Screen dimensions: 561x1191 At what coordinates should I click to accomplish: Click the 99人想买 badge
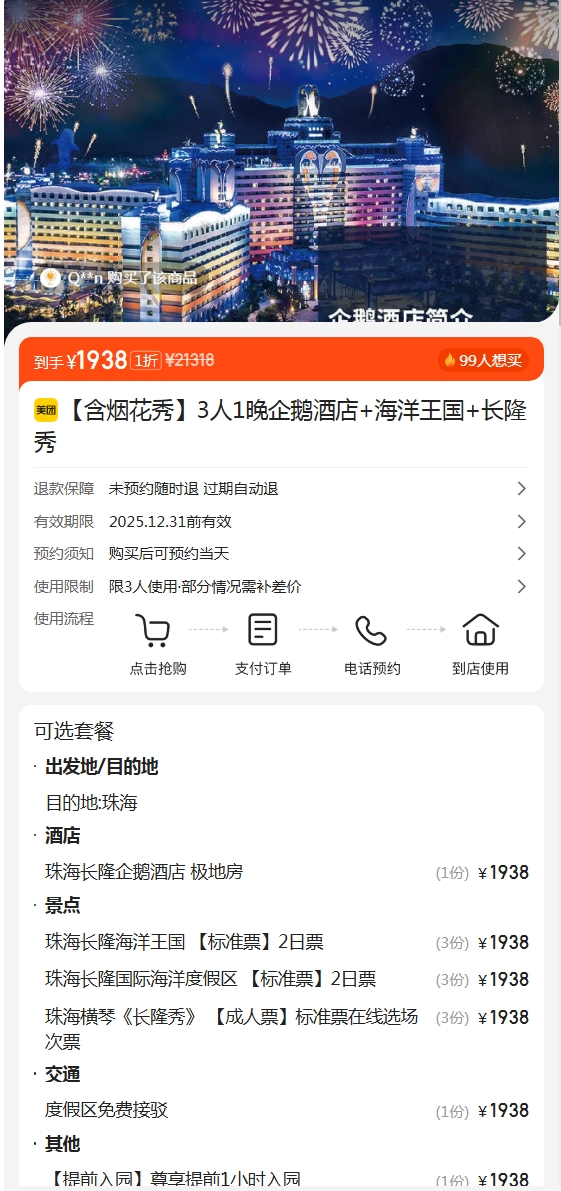[x=483, y=360]
